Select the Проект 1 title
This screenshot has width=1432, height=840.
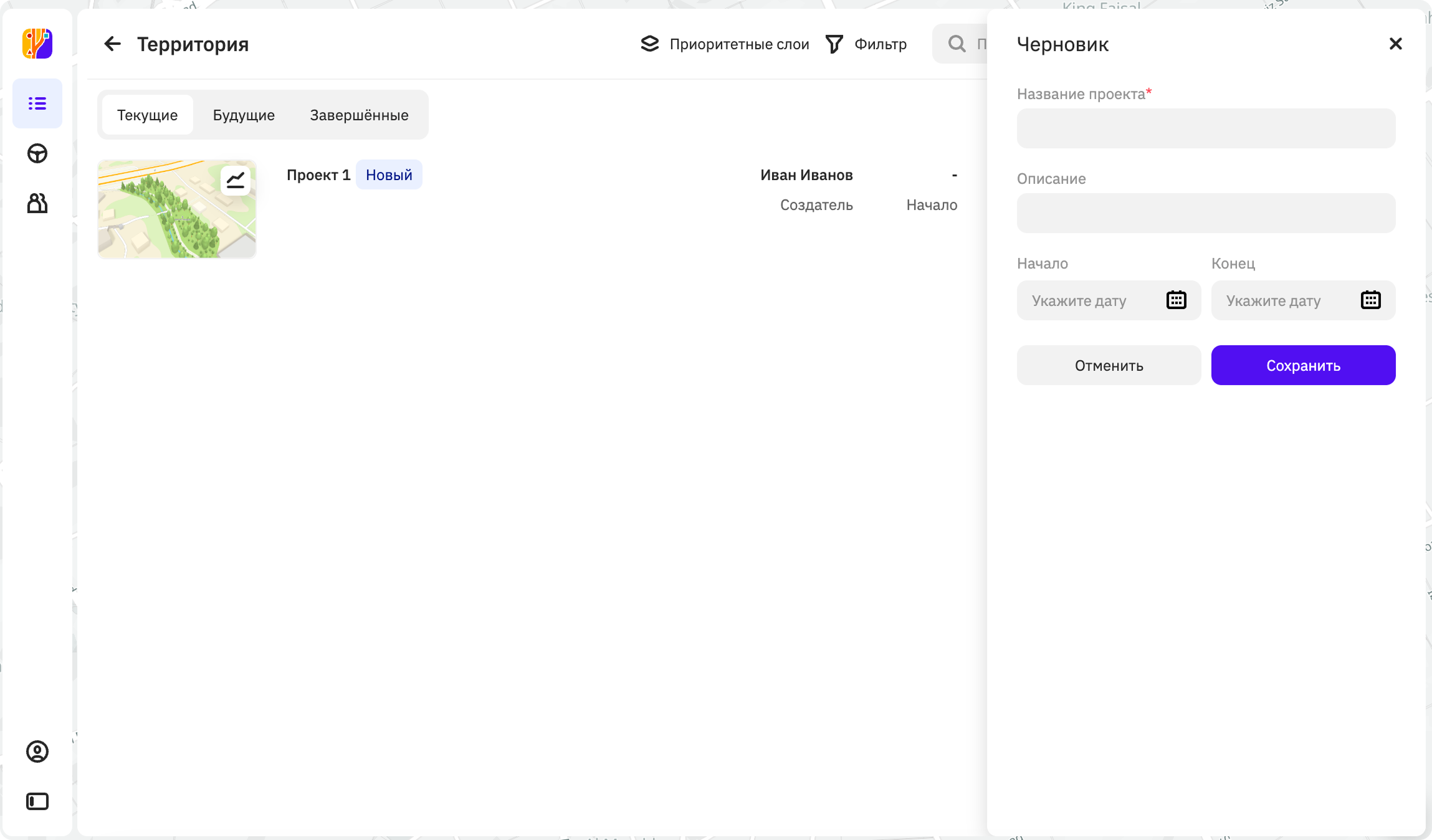tap(318, 175)
